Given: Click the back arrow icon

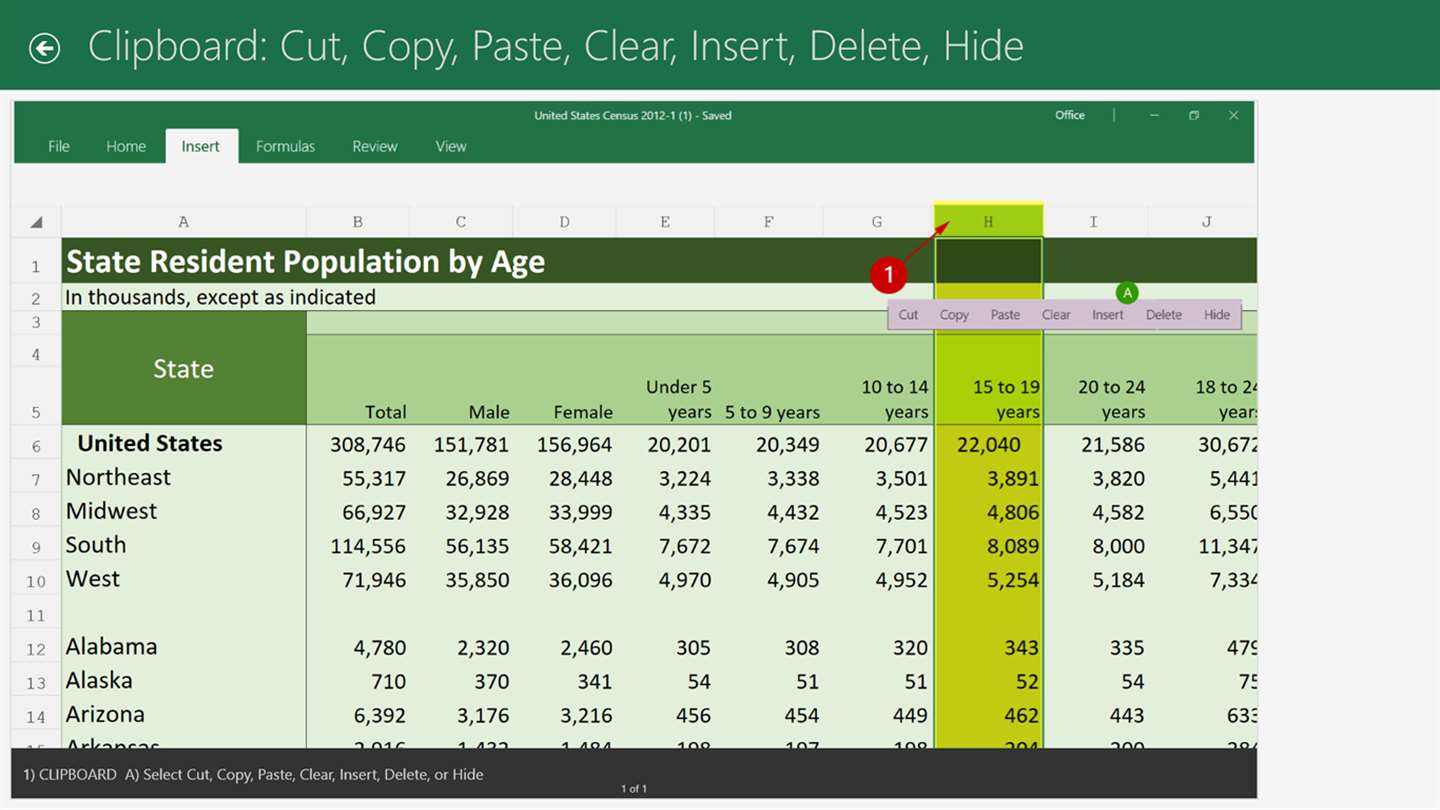Looking at the screenshot, I should [44, 48].
